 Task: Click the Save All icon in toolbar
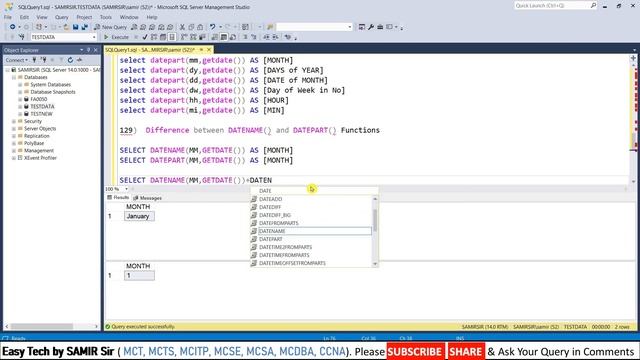pyautogui.click(x=84, y=27)
